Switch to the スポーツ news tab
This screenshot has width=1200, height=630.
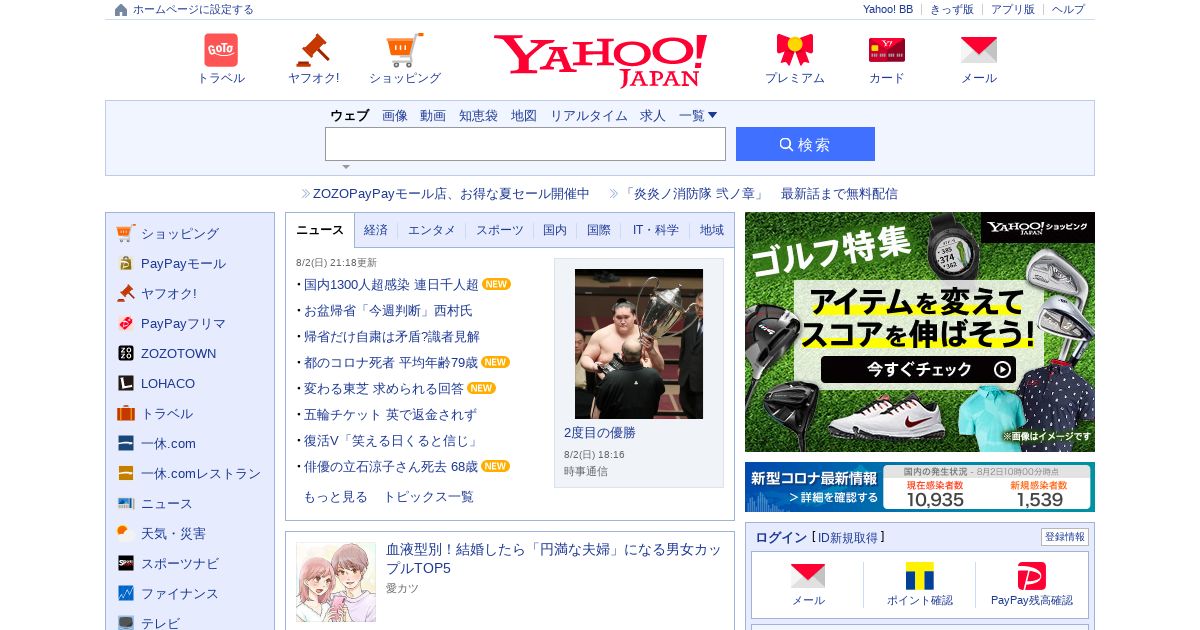tap(500, 230)
